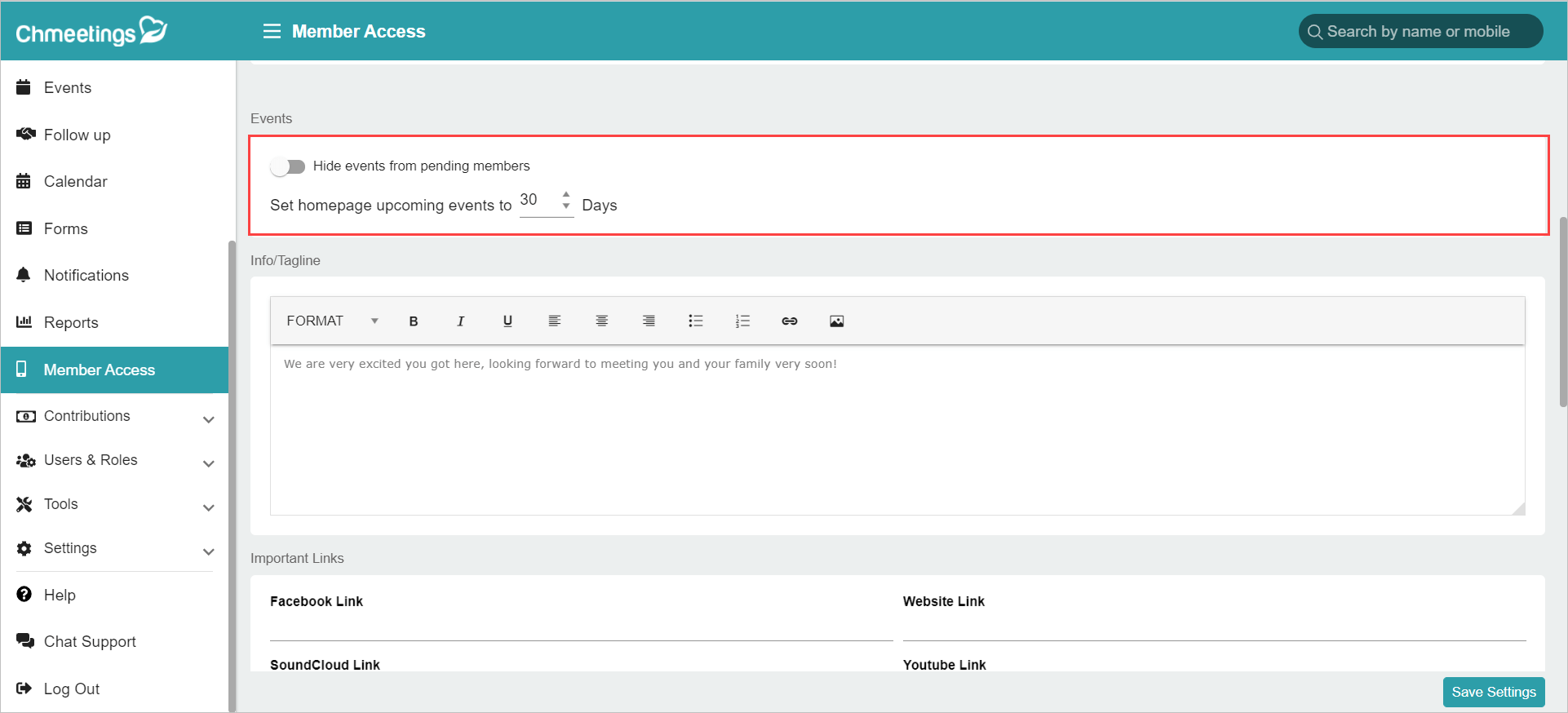
Task: Open the FORMAT dropdown
Action: (332, 321)
